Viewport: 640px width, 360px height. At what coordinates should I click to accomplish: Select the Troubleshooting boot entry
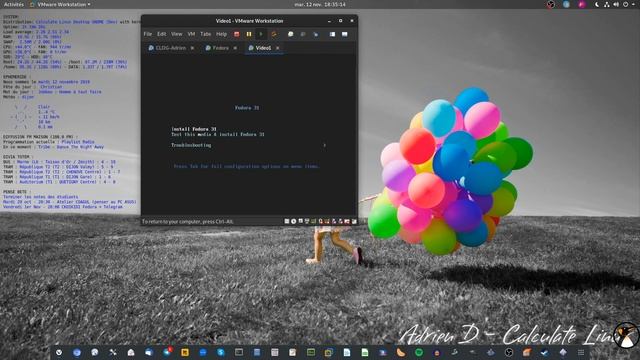191,145
